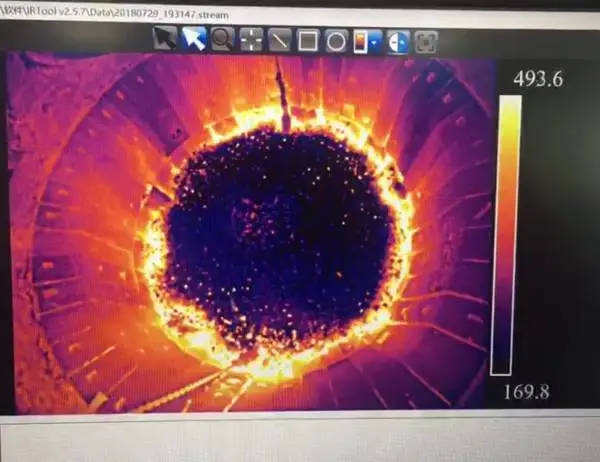
Task: Click the 493.6 maximum temperature label
Action: [x=538, y=79]
